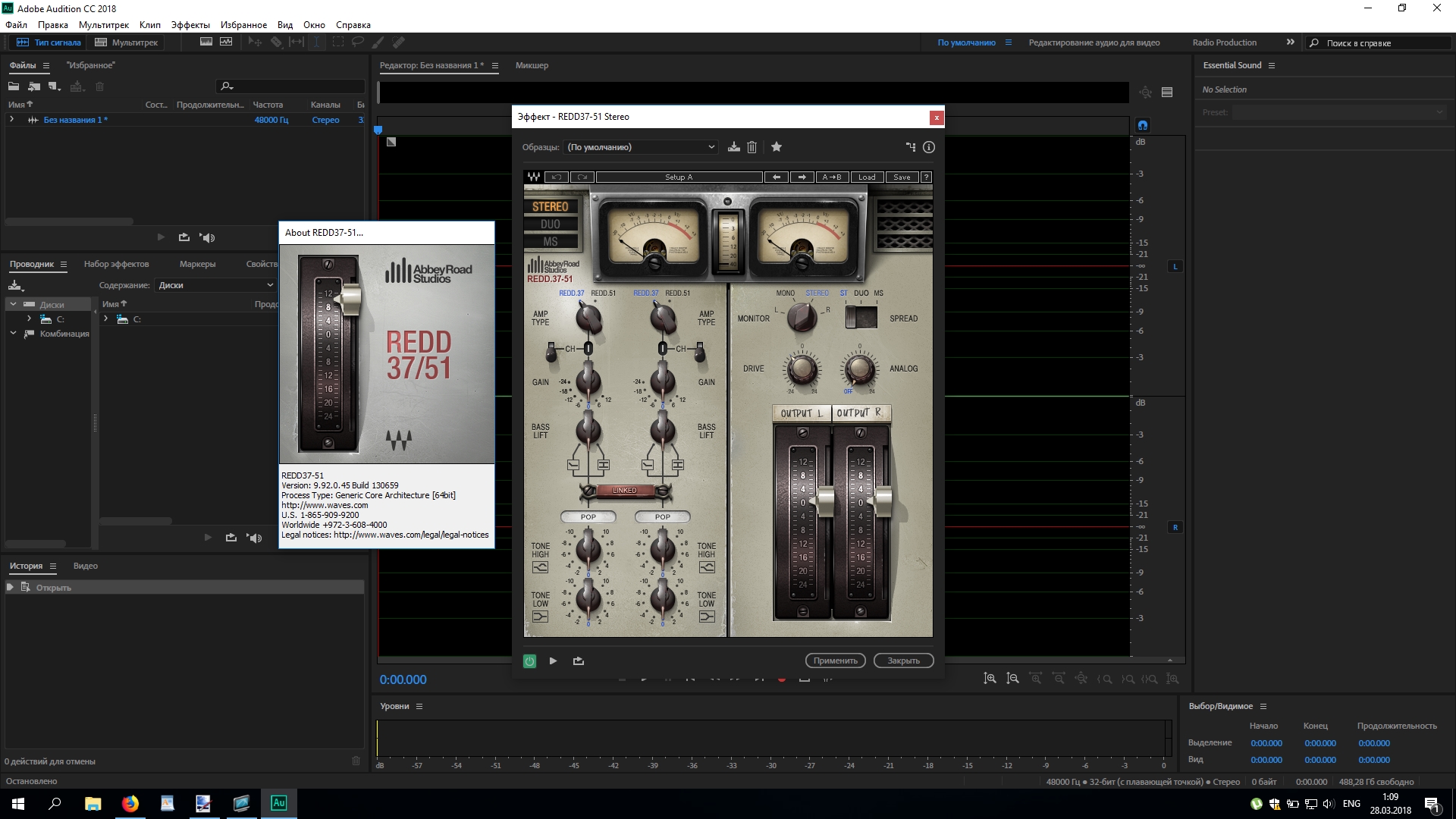Screen dimensions: 1456x819
Task: Click the Закрыть button
Action: click(903, 661)
